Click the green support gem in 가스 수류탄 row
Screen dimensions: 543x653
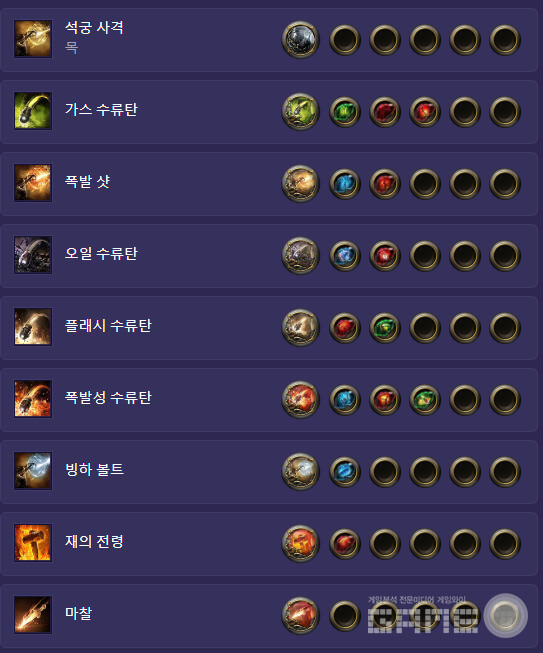point(345,112)
